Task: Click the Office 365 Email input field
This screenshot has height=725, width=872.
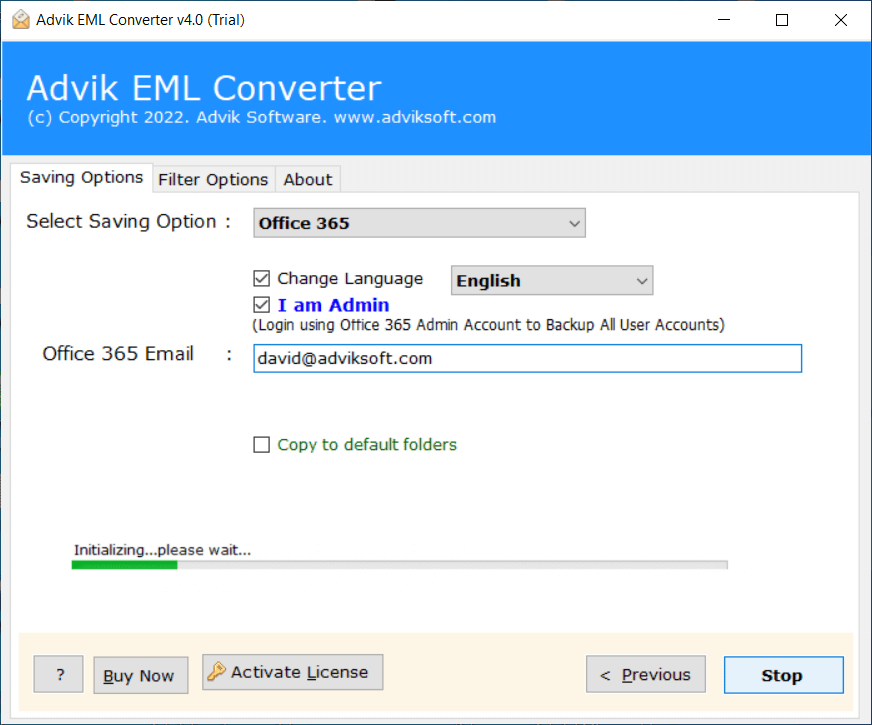Action: (x=527, y=358)
